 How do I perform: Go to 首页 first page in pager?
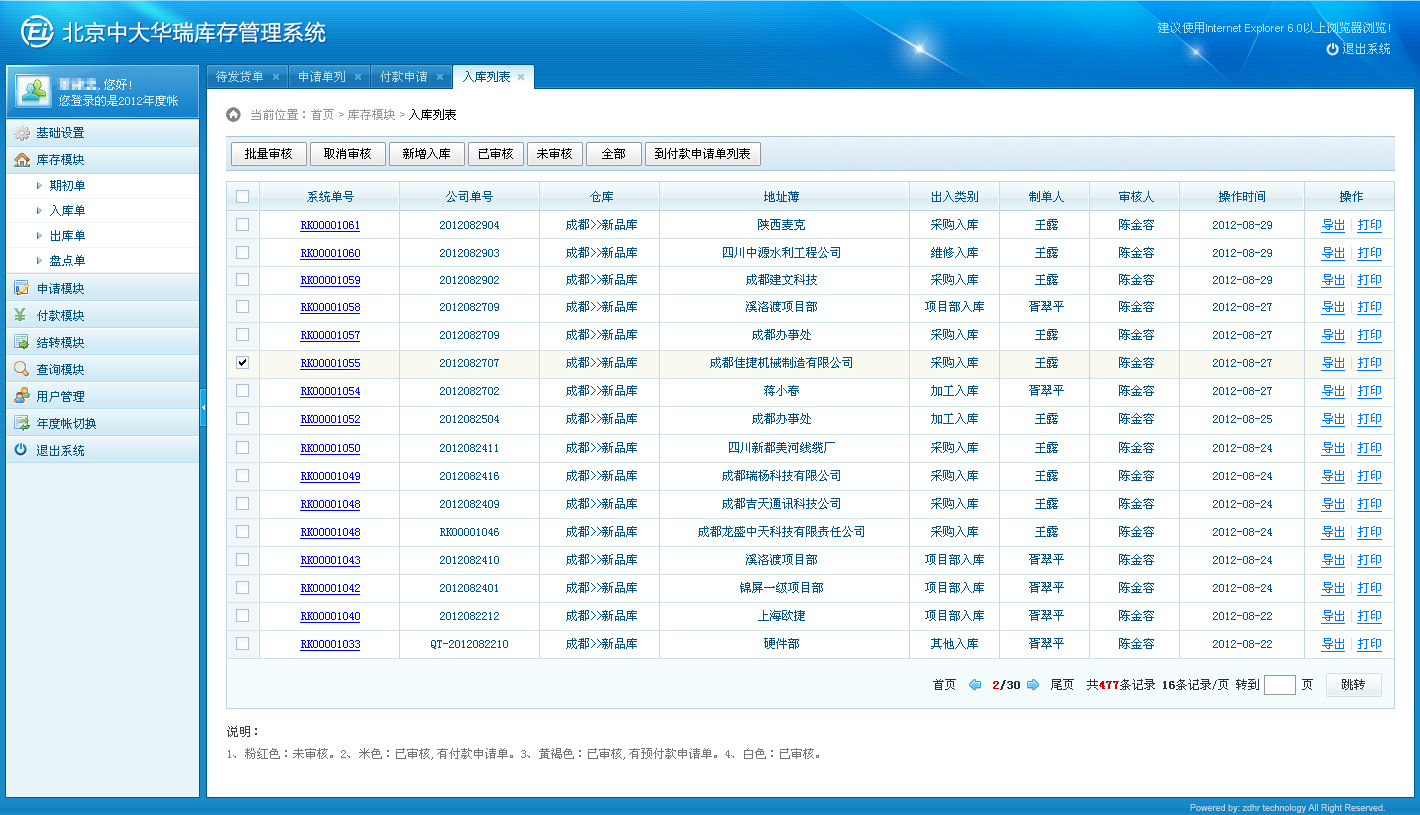(x=944, y=685)
